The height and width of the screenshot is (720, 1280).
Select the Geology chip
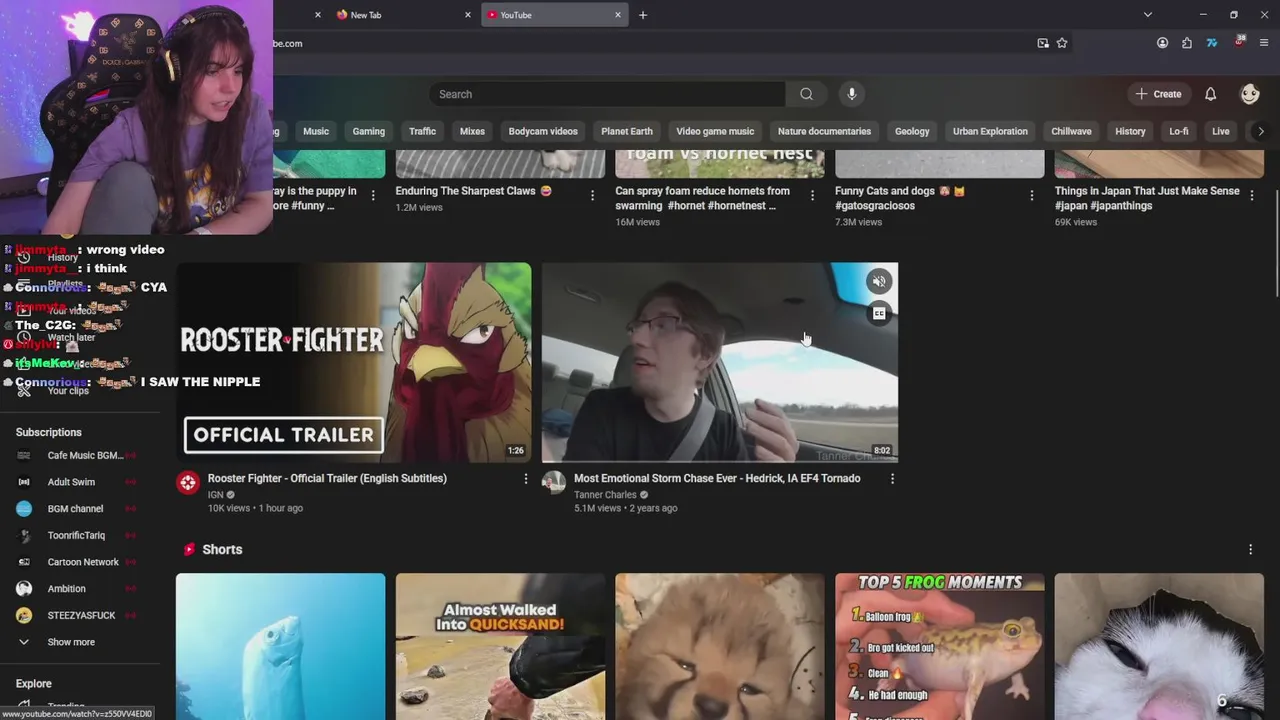(x=912, y=131)
